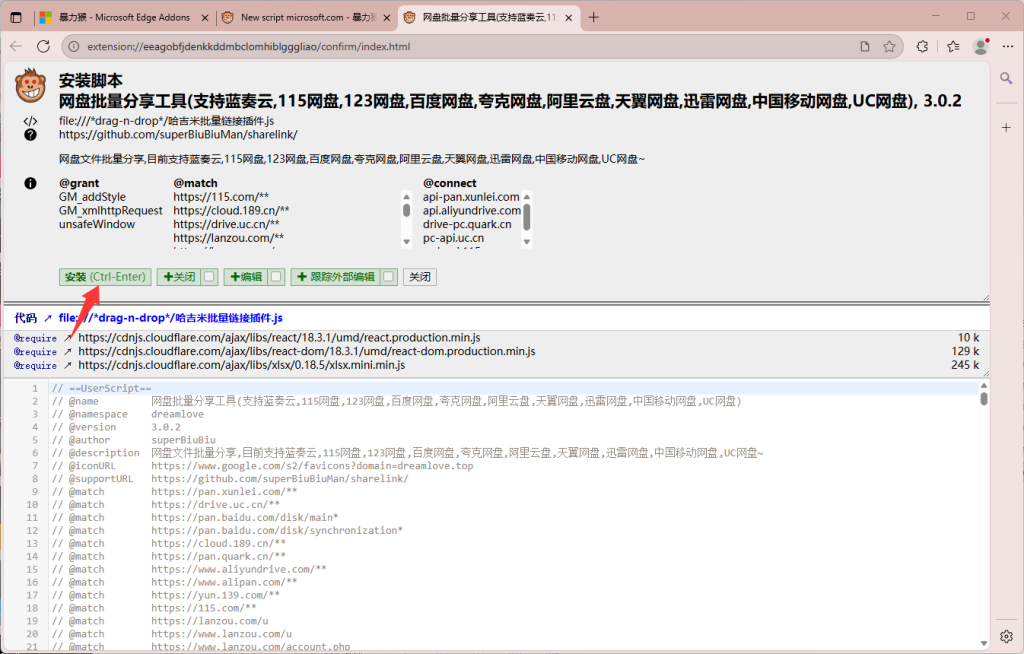Screen dimensions: 1024x654
Task: Open Edge Settings and more menu
Action: [1008, 46]
